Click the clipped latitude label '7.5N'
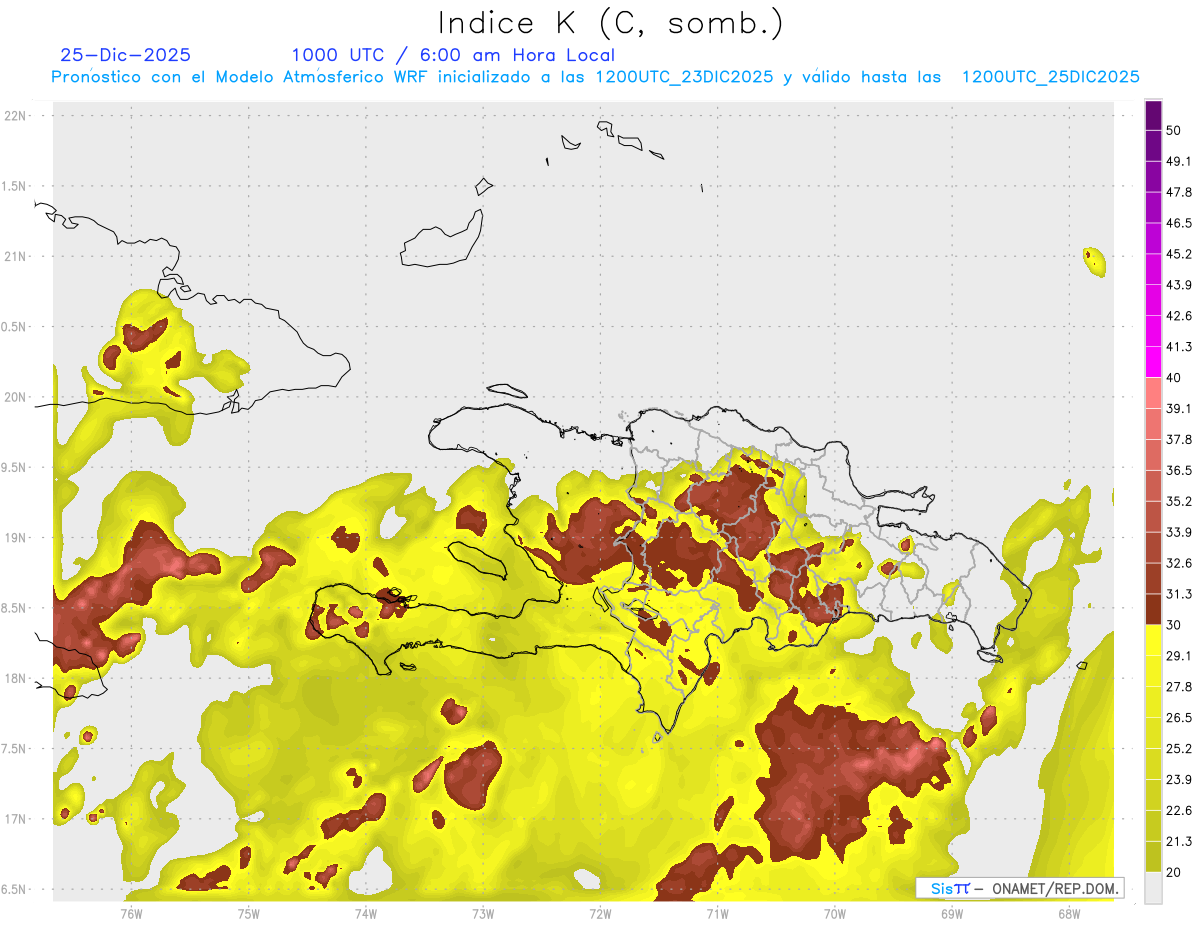The image size is (1200, 927). tap(15, 749)
